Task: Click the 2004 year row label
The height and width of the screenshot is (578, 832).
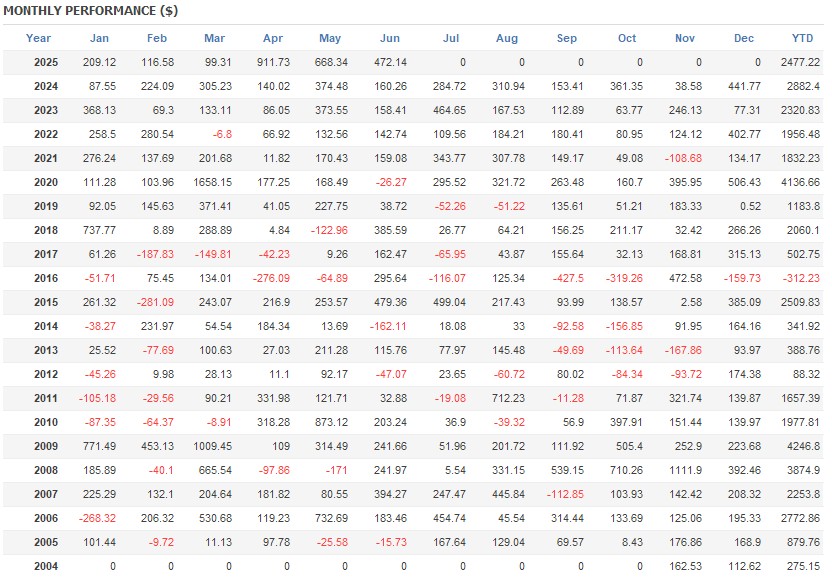Action: point(46,566)
